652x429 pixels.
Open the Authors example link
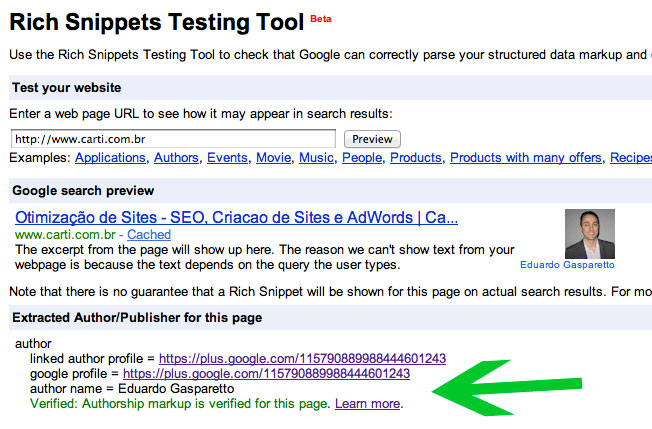click(x=177, y=158)
